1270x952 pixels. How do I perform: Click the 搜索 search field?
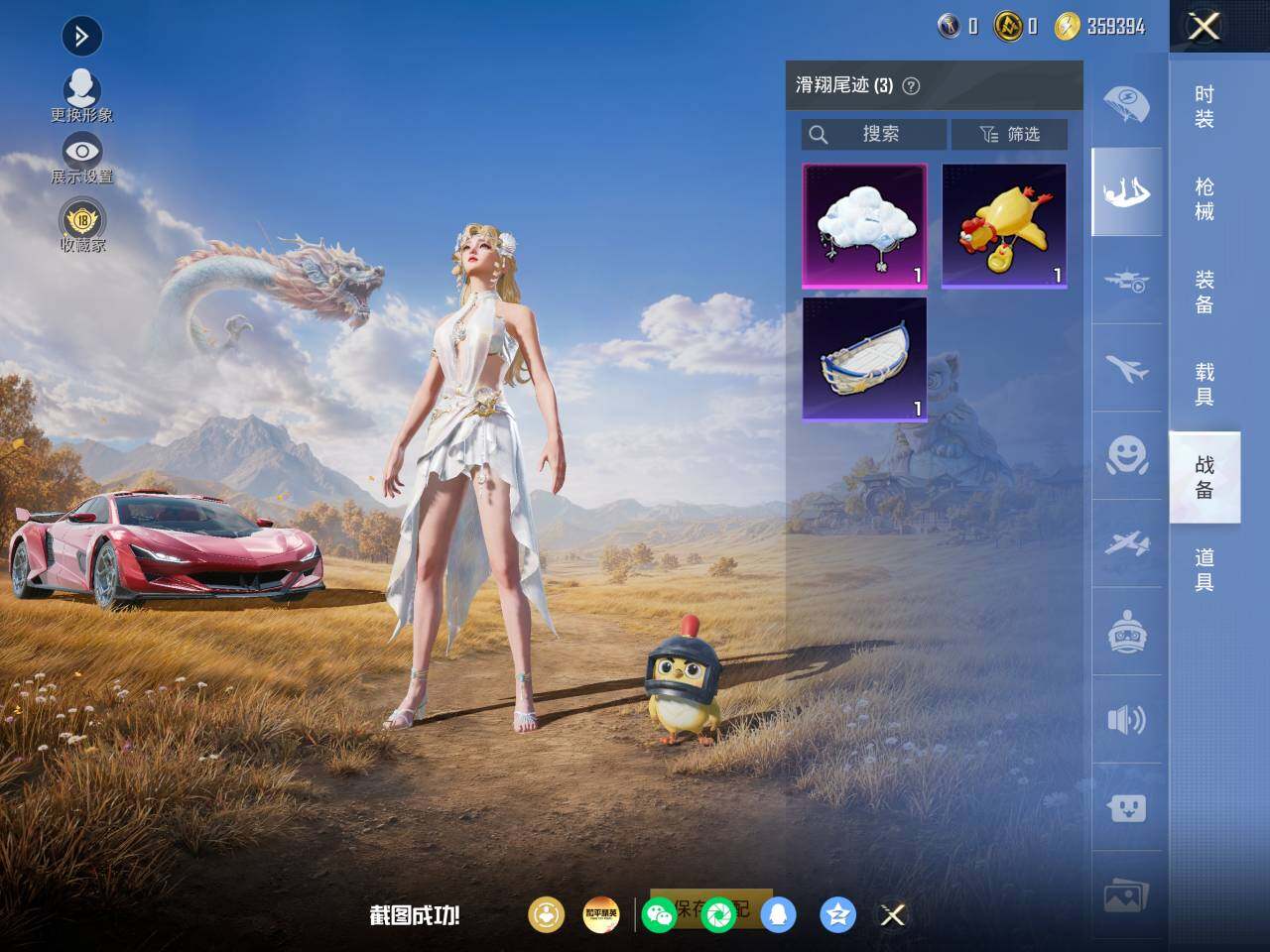click(x=874, y=134)
